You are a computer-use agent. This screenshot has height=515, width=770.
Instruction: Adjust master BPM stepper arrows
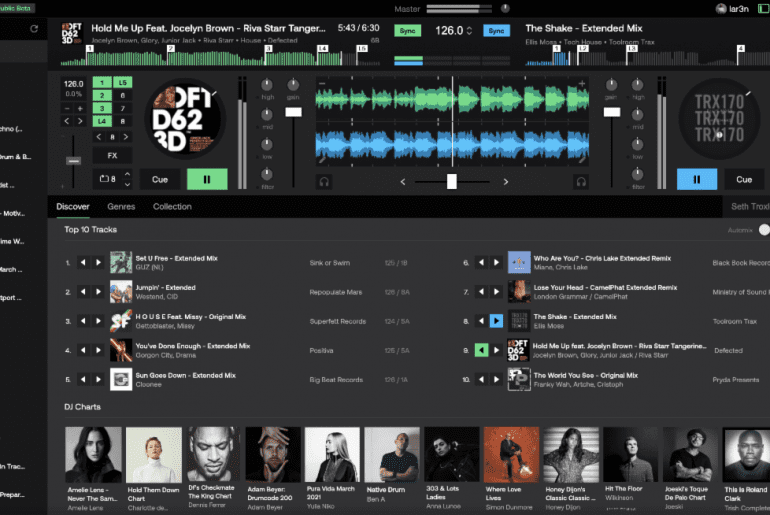[469, 30]
